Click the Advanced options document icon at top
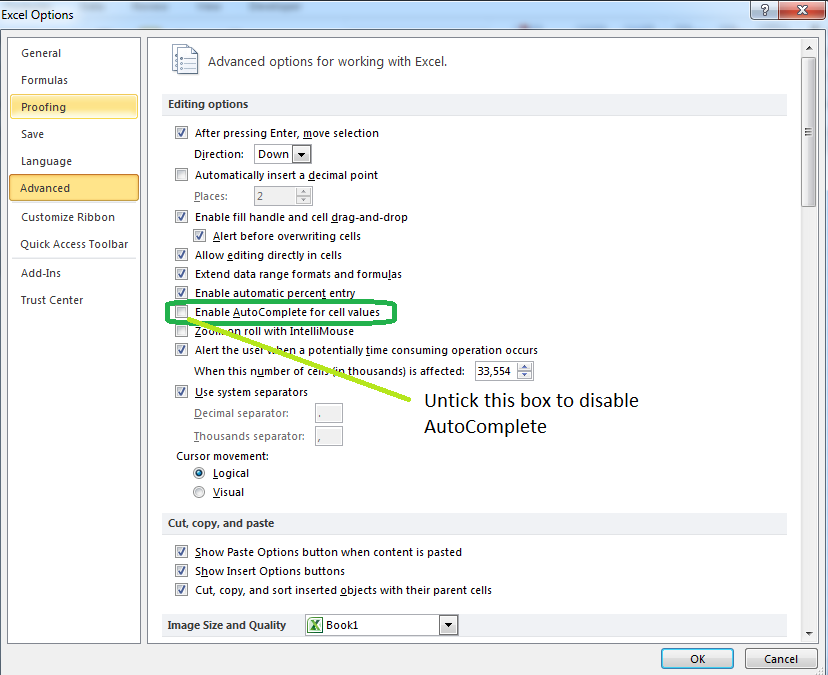Image resolution: width=828 pixels, height=675 pixels. click(185, 60)
